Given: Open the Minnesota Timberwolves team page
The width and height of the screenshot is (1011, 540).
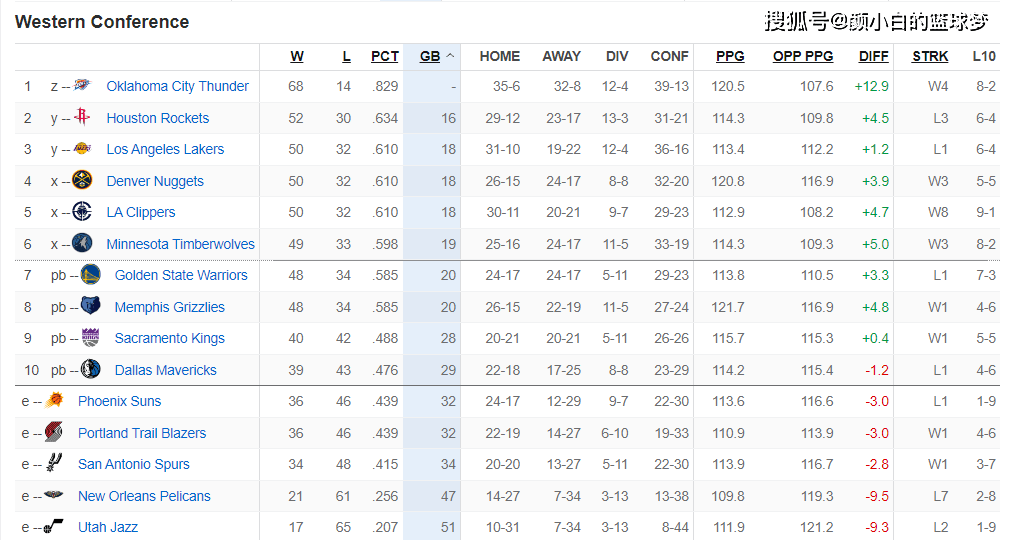Looking at the screenshot, I should coord(181,244).
